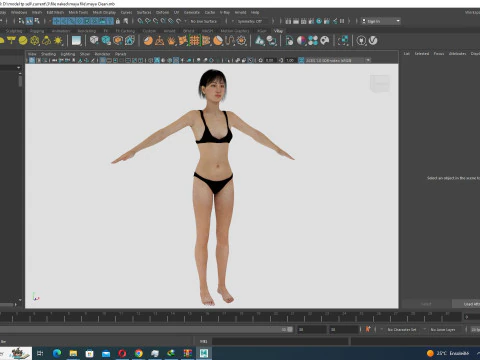
Task: Open the Symmetry: Off dropdown
Action: [252, 21]
